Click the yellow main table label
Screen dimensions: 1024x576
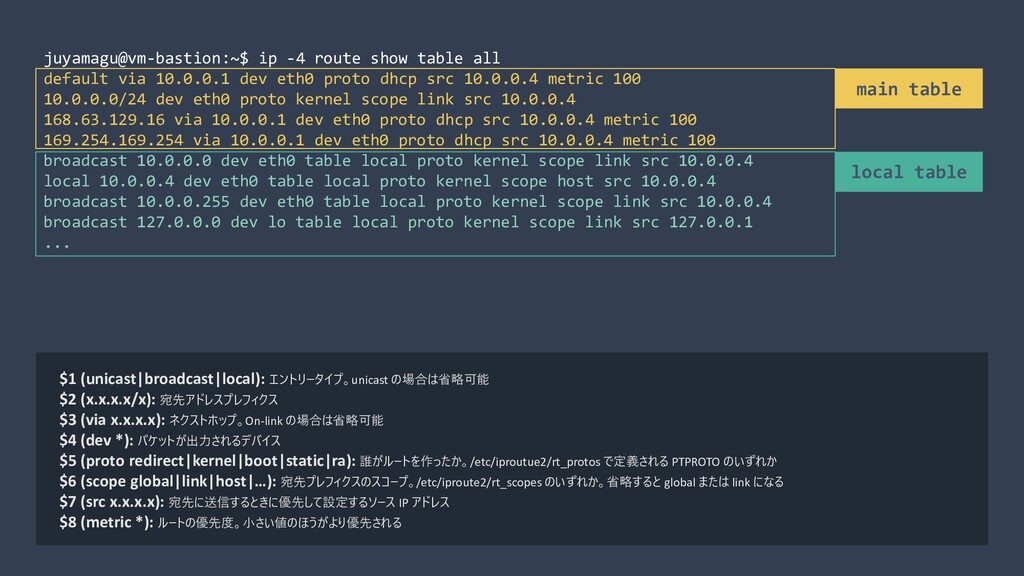[908, 89]
